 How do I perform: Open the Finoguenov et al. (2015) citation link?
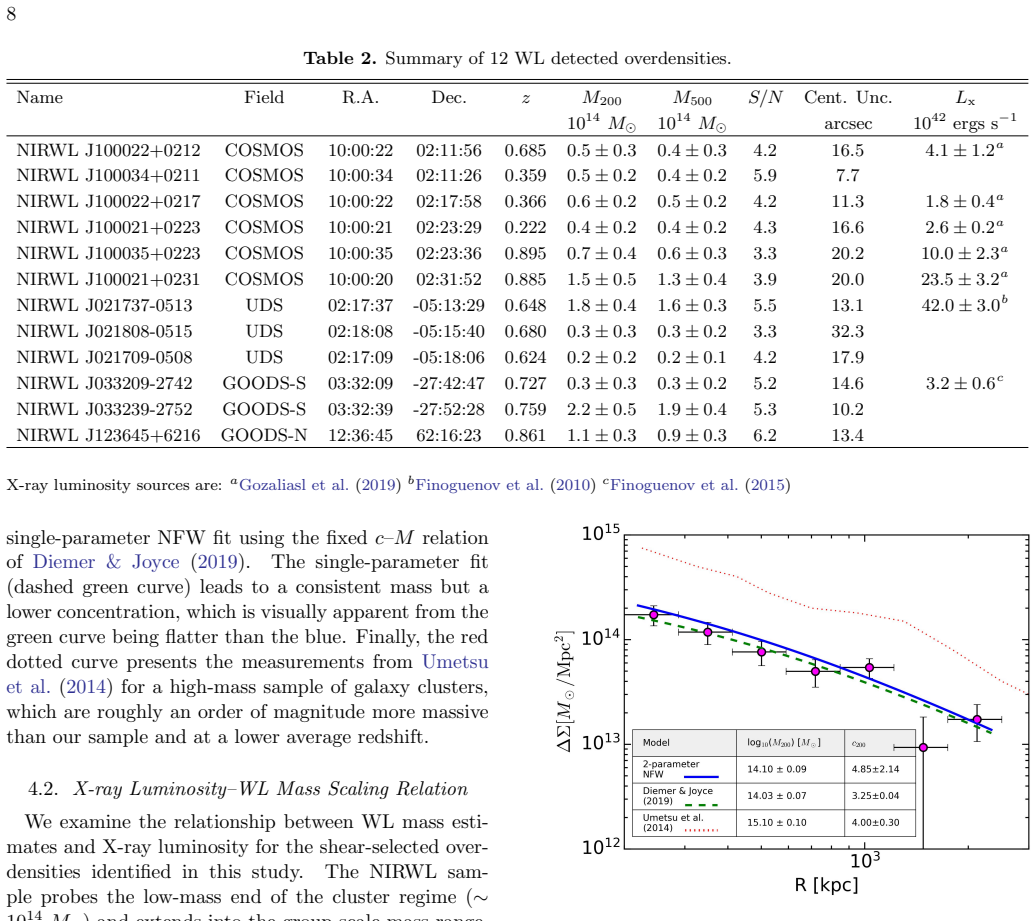(700, 485)
